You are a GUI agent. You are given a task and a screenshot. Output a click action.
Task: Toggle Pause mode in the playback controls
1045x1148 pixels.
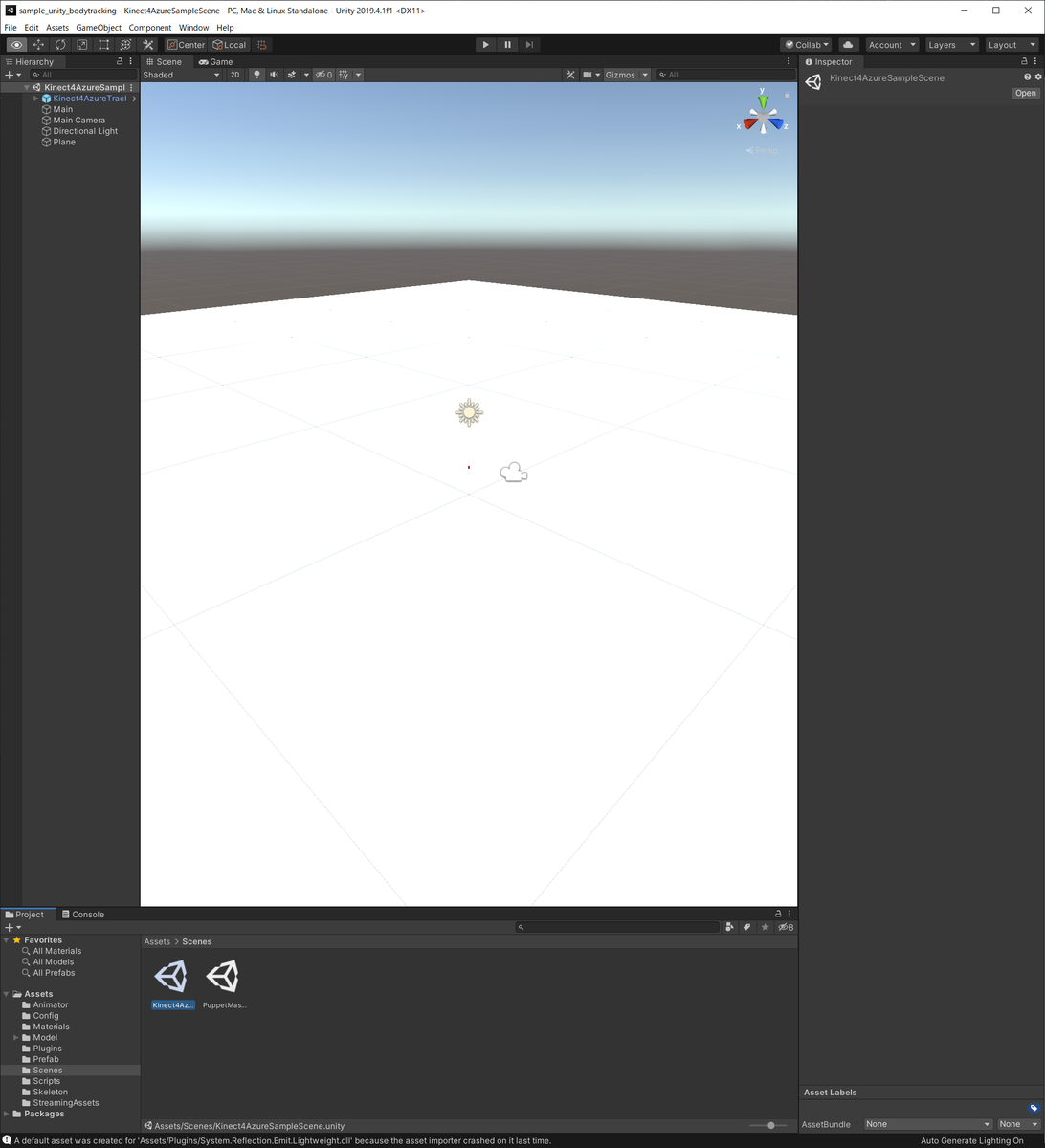(507, 44)
